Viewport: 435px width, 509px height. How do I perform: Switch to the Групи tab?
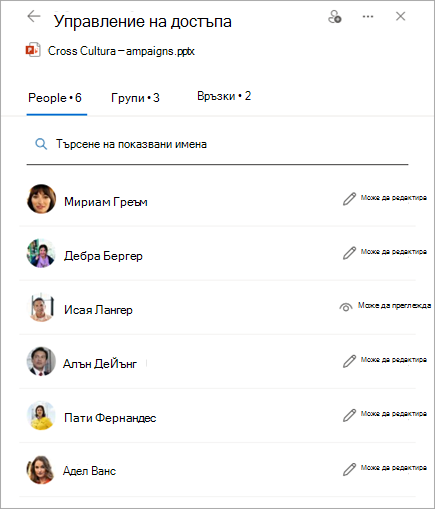135,98
